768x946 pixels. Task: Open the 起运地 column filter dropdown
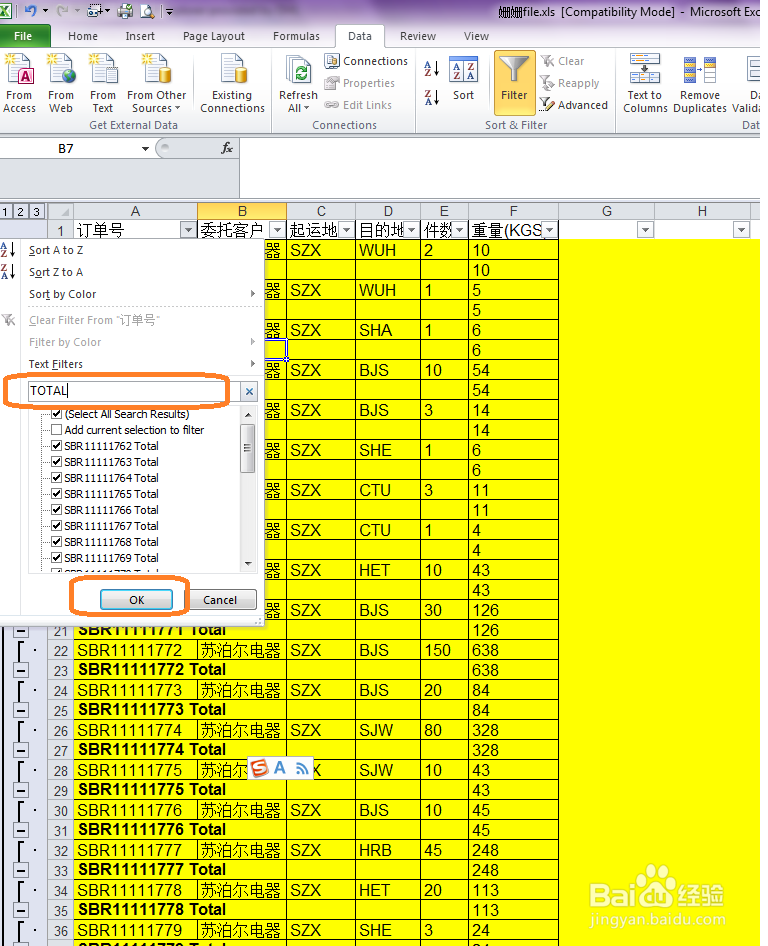(347, 230)
